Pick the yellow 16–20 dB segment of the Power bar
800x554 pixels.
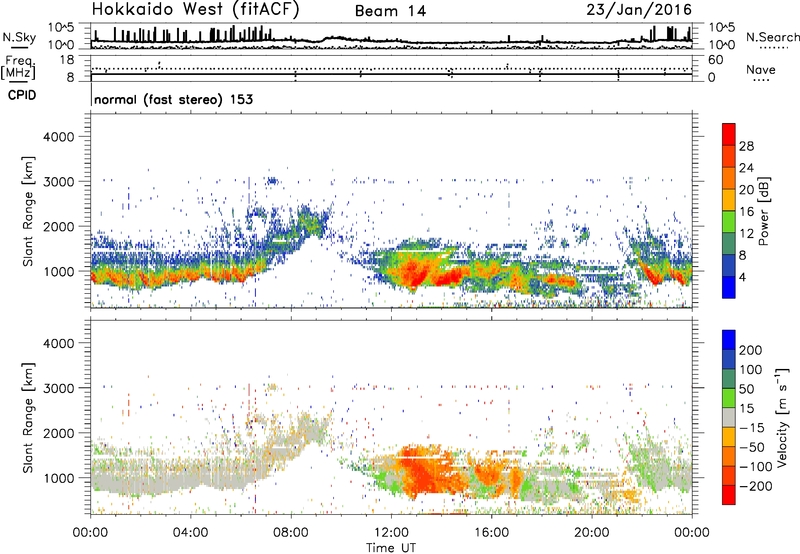[729, 199]
